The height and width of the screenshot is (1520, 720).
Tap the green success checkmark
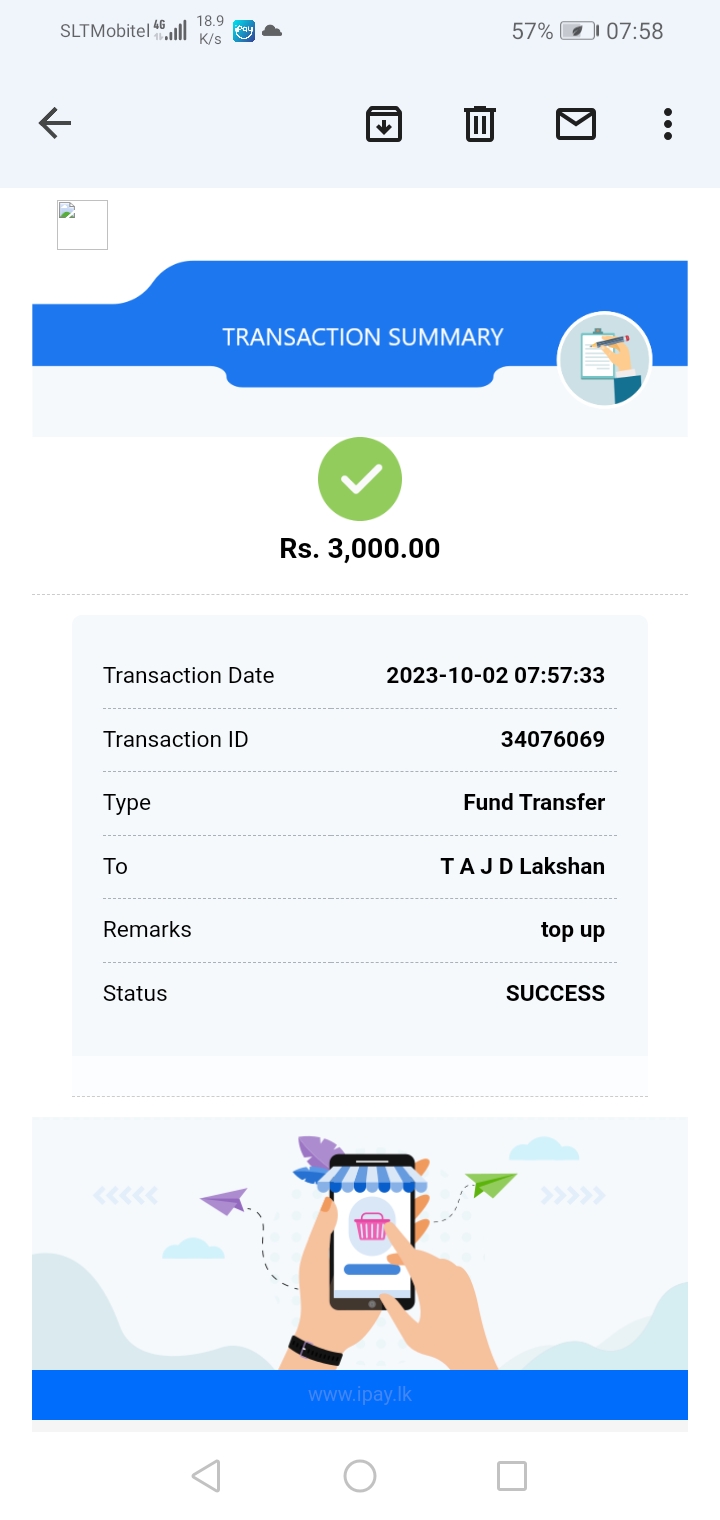pos(360,480)
